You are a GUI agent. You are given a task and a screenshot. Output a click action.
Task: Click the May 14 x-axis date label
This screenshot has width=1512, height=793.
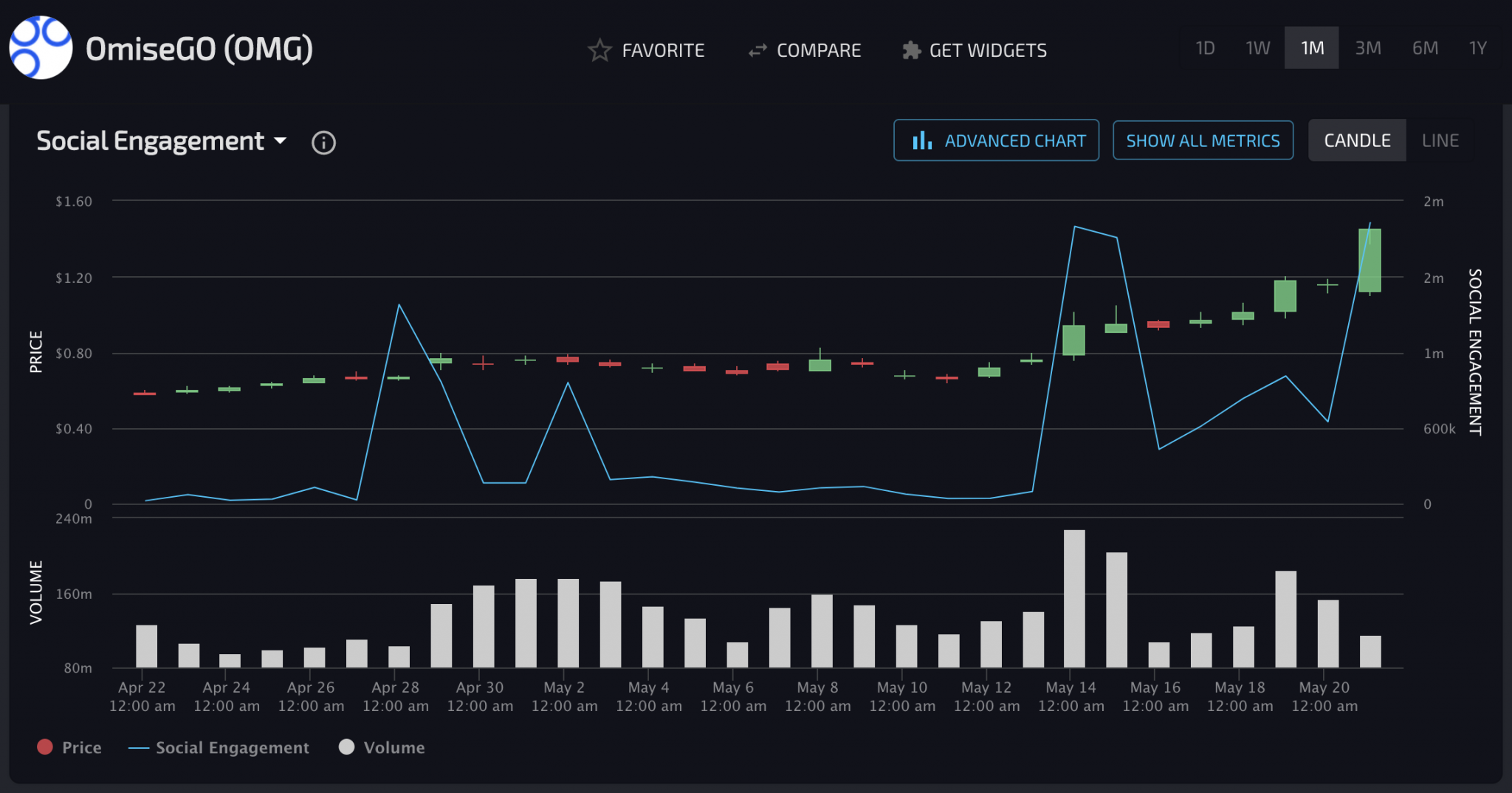pos(1071,696)
